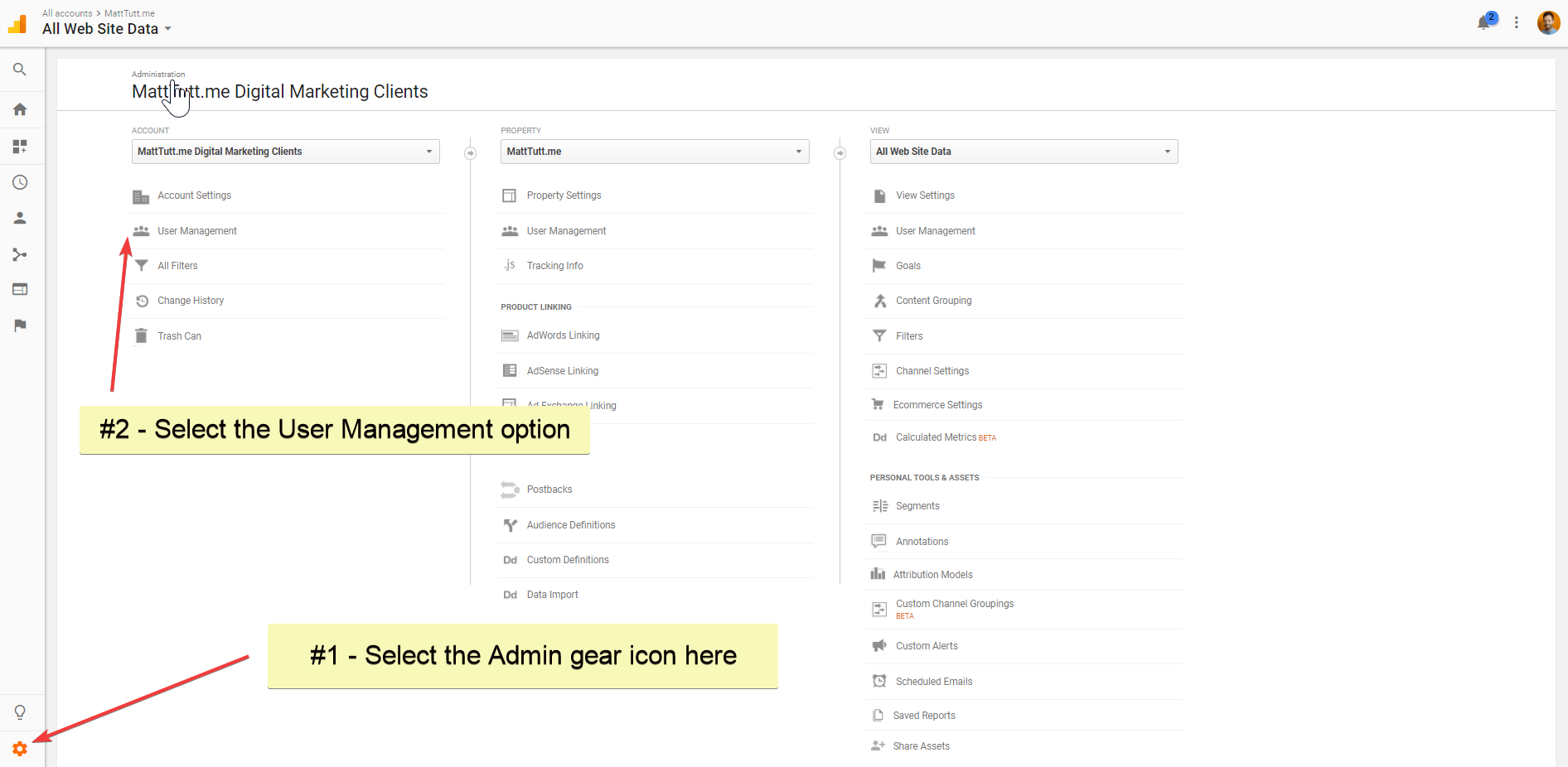Click the All Filters funnel icon
The width and height of the screenshot is (1568, 767).
[x=141, y=266]
